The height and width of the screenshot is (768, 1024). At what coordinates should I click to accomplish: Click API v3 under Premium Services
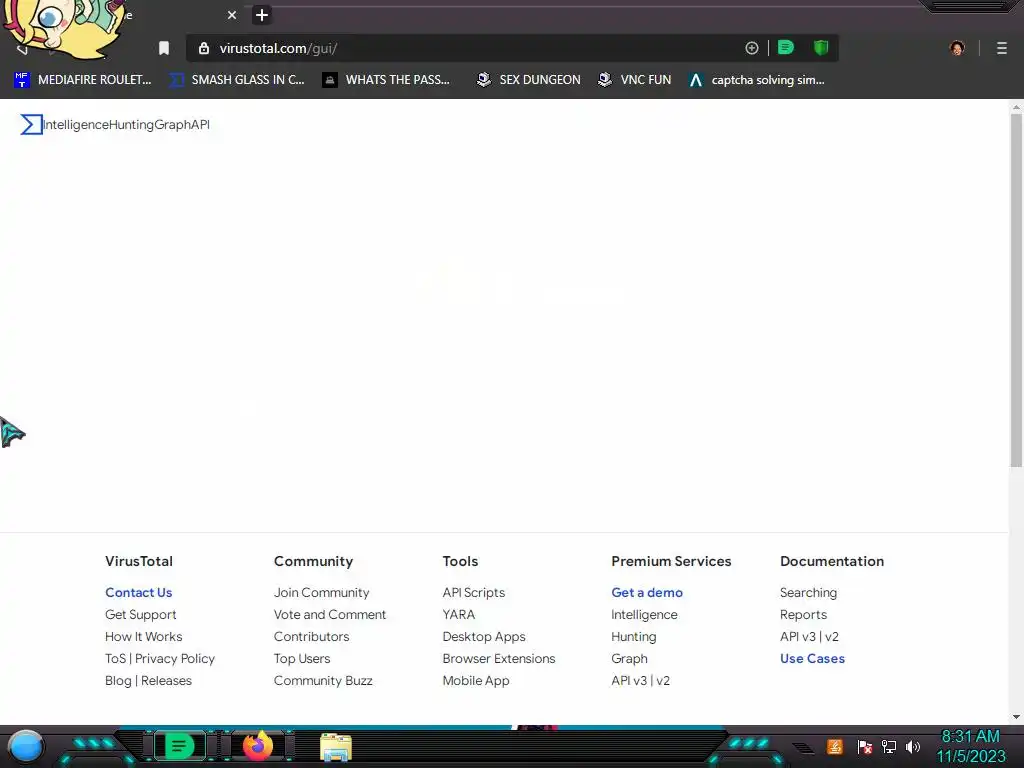628,680
